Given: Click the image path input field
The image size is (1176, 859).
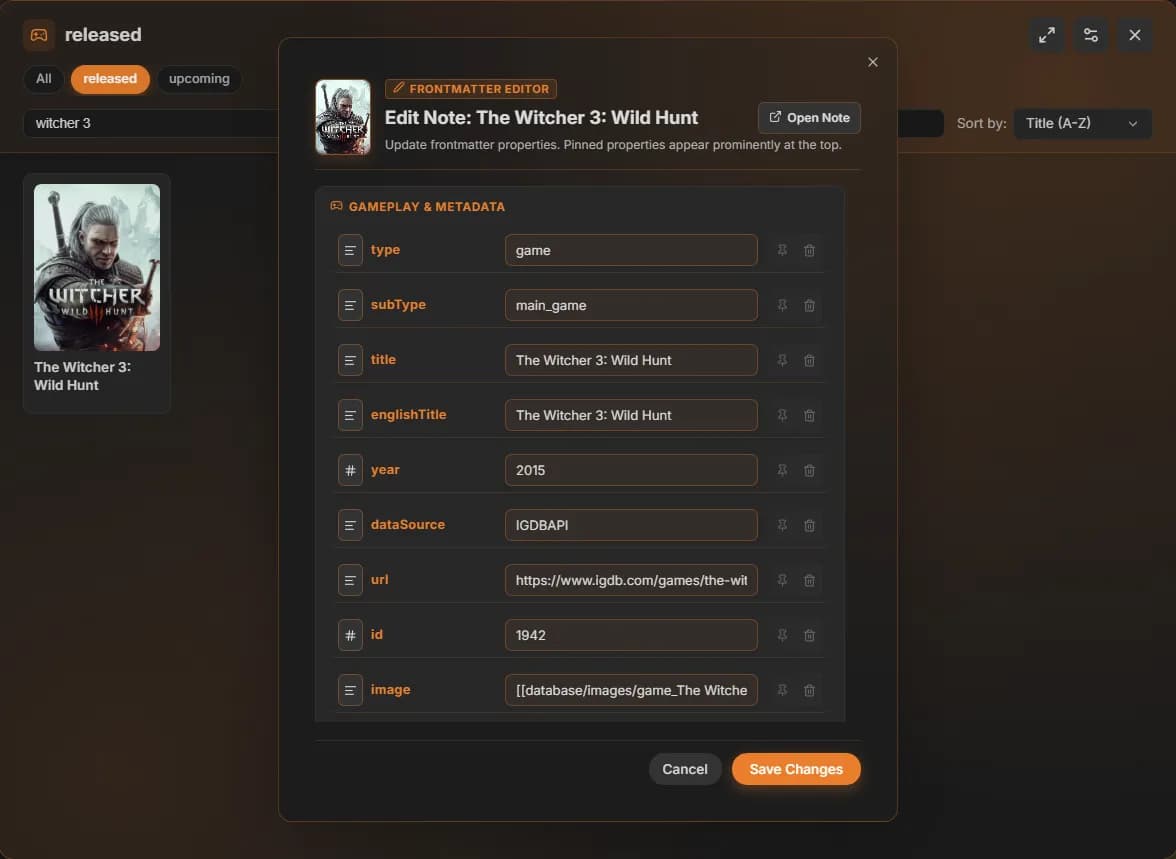Looking at the screenshot, I should [x=631, y=690].
